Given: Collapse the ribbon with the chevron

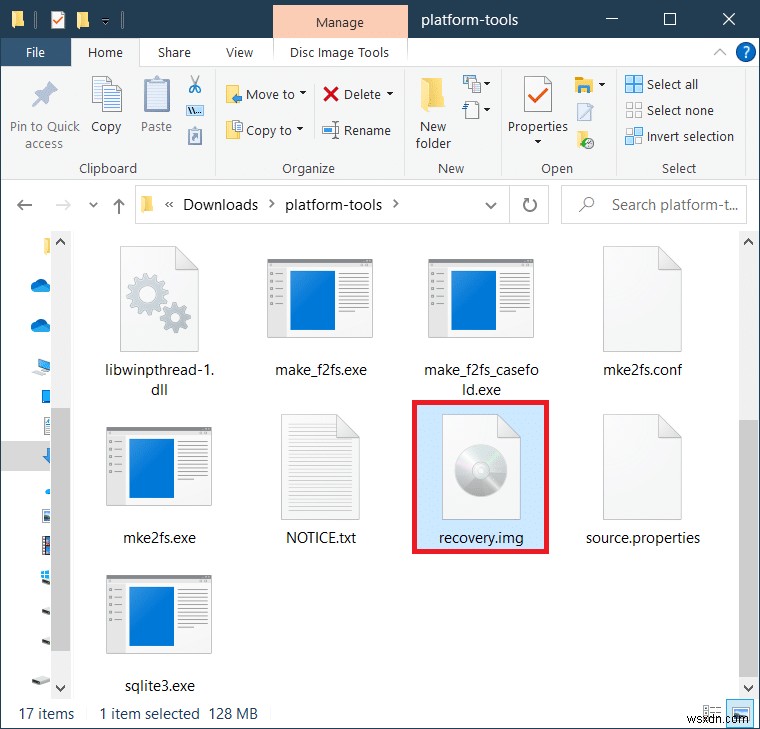Looking at the screenshot, I should [x=720, y=52].
